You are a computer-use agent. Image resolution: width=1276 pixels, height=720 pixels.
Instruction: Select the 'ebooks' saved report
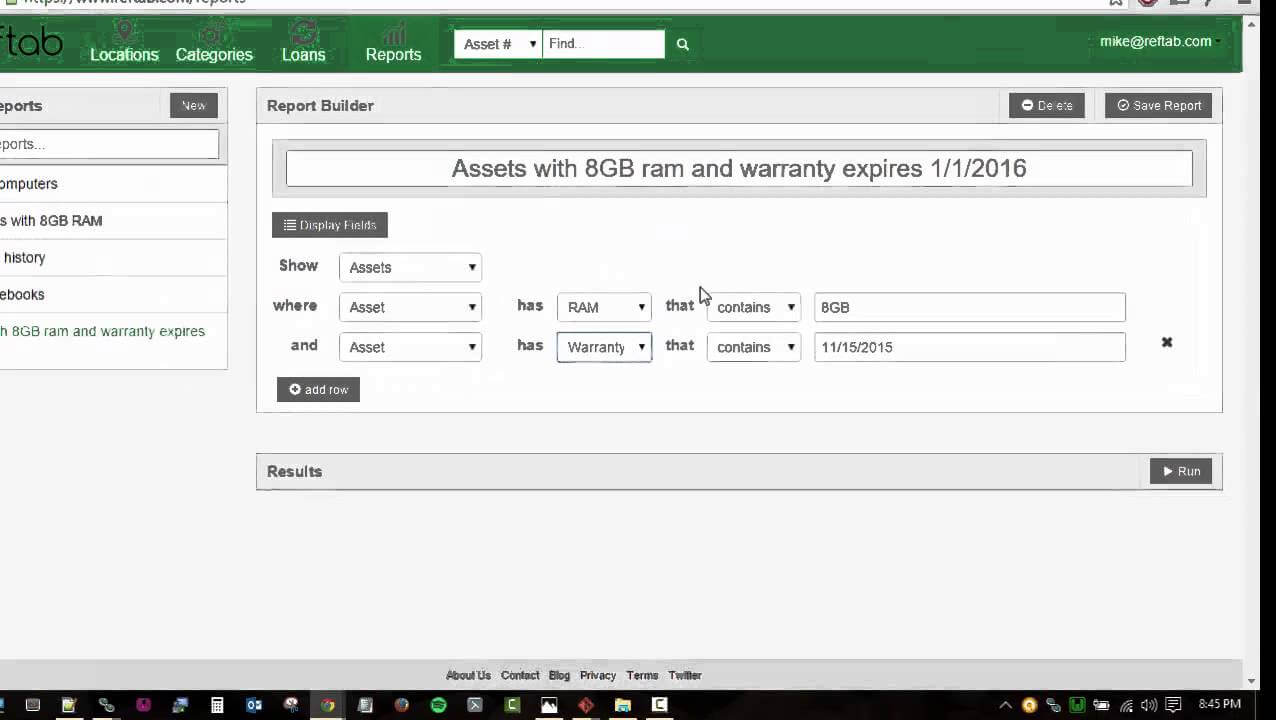[x=113, y=295]
